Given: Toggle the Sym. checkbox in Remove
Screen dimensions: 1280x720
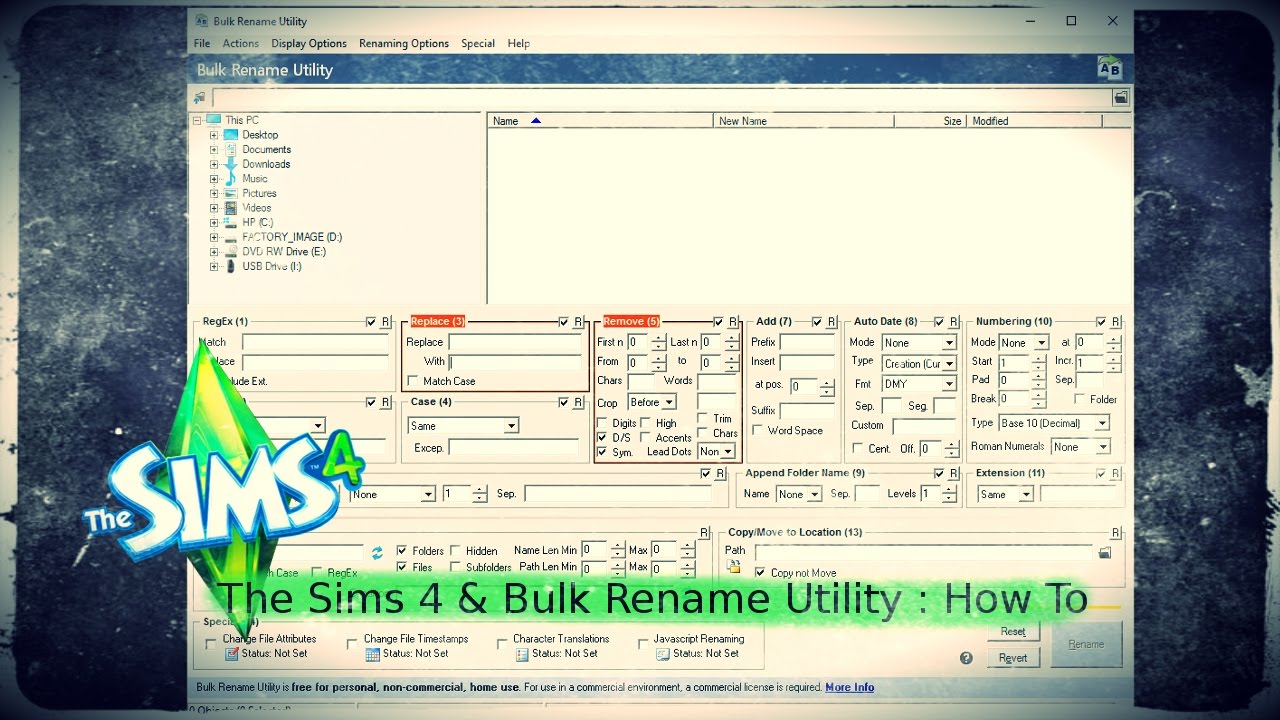Looking at the screenshot, I should click(x=602, y=452).
